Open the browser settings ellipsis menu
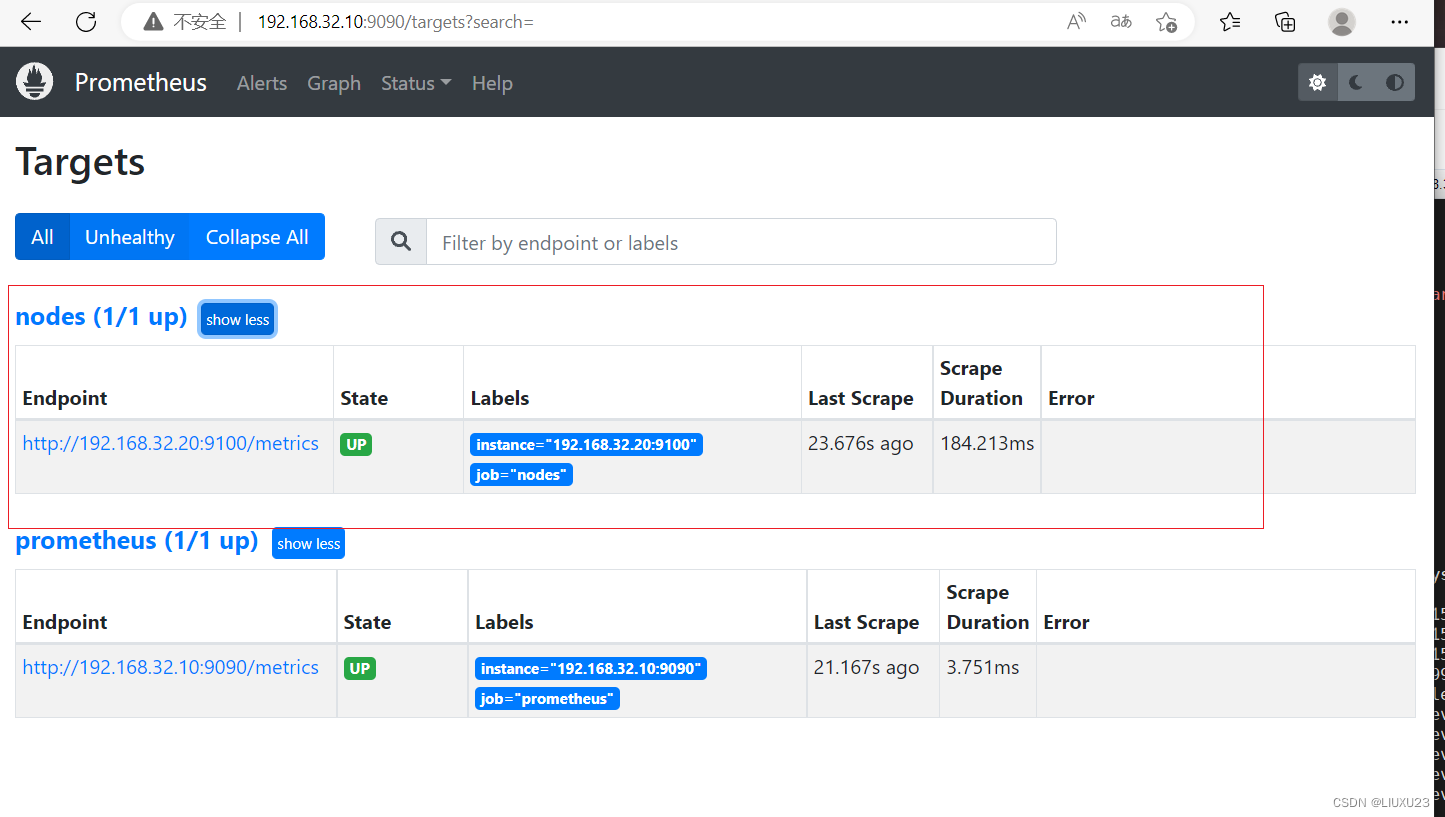The height and width of the screenshot is (817, 1445). (x=1400, y=22)
